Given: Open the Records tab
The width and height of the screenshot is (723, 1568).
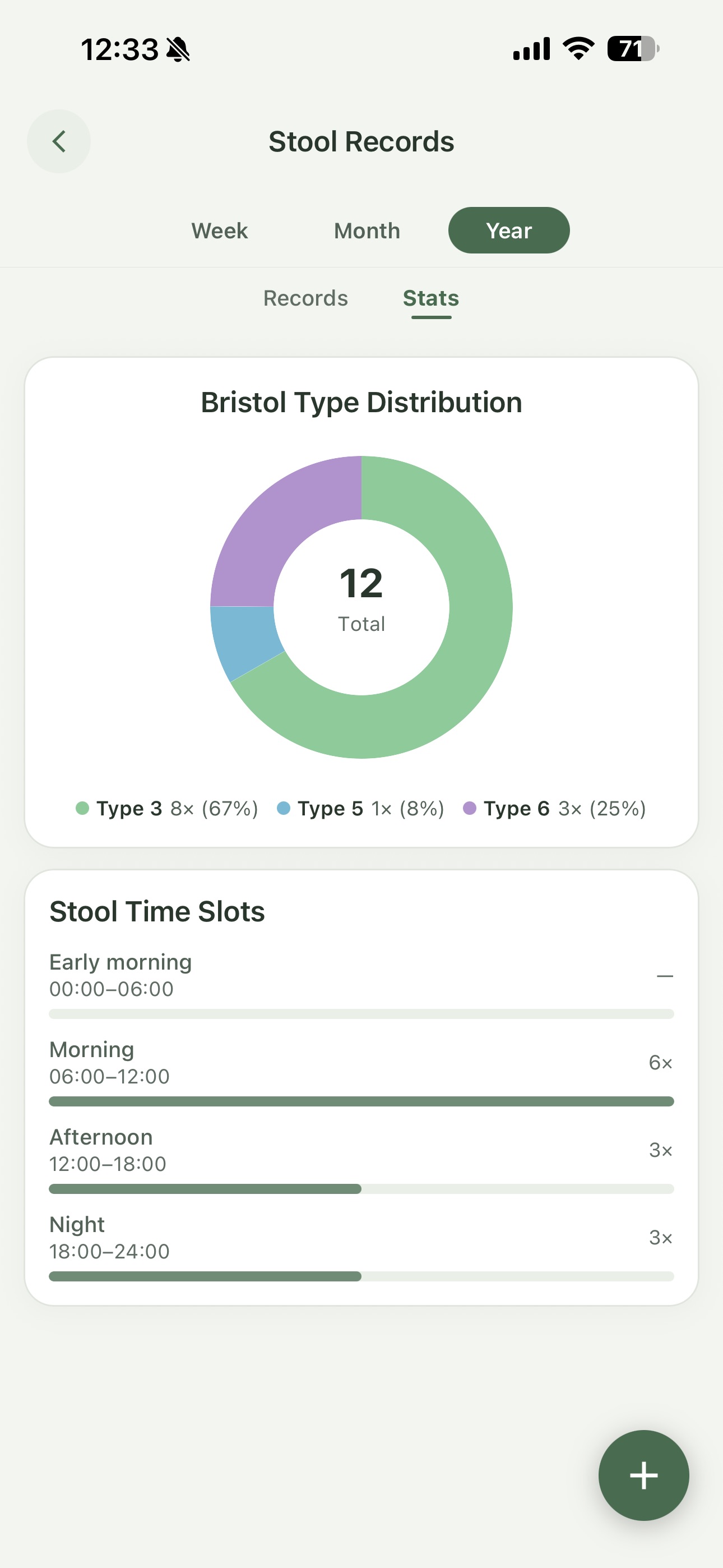Looking at the screenshot, I should tap(305, 298).
